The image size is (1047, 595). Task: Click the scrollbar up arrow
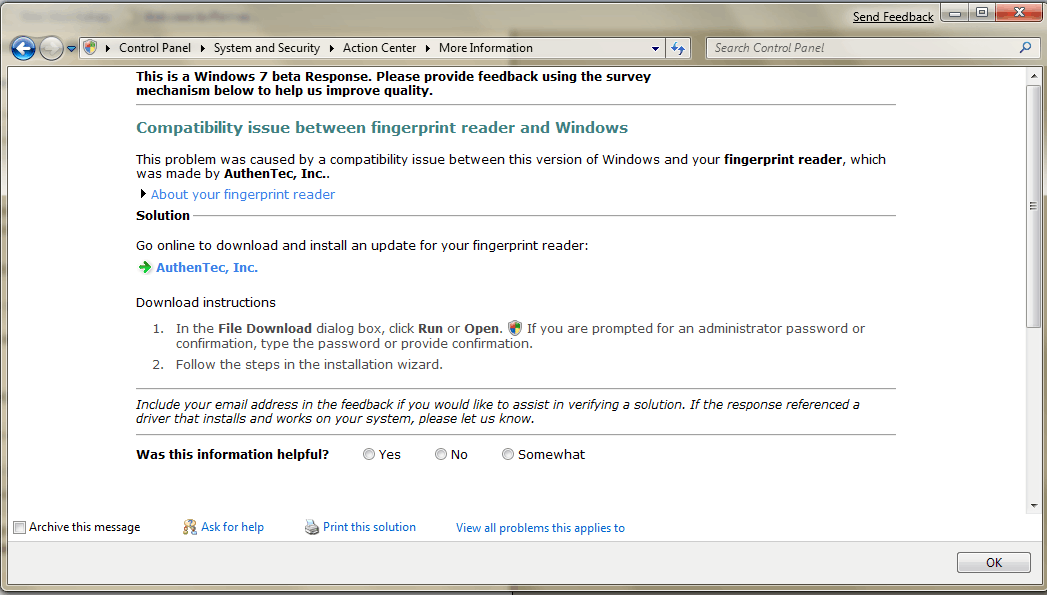(1034, 76)
